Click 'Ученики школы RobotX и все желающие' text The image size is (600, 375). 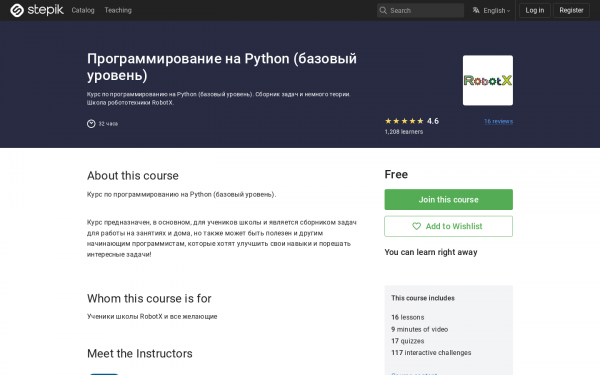pos(152,316)
